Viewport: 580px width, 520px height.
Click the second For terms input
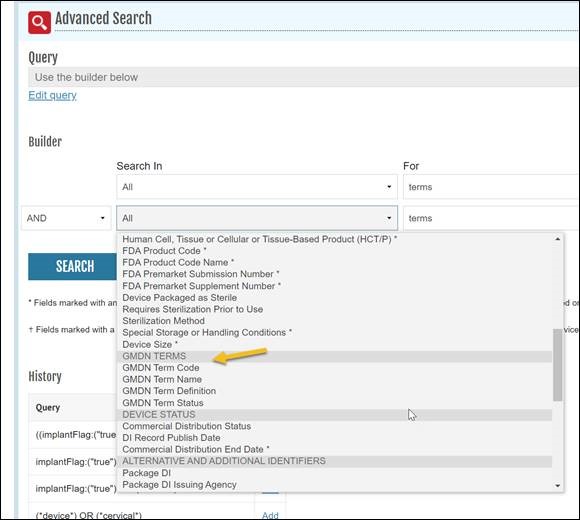pyautogui.click(x=490, y=218)
